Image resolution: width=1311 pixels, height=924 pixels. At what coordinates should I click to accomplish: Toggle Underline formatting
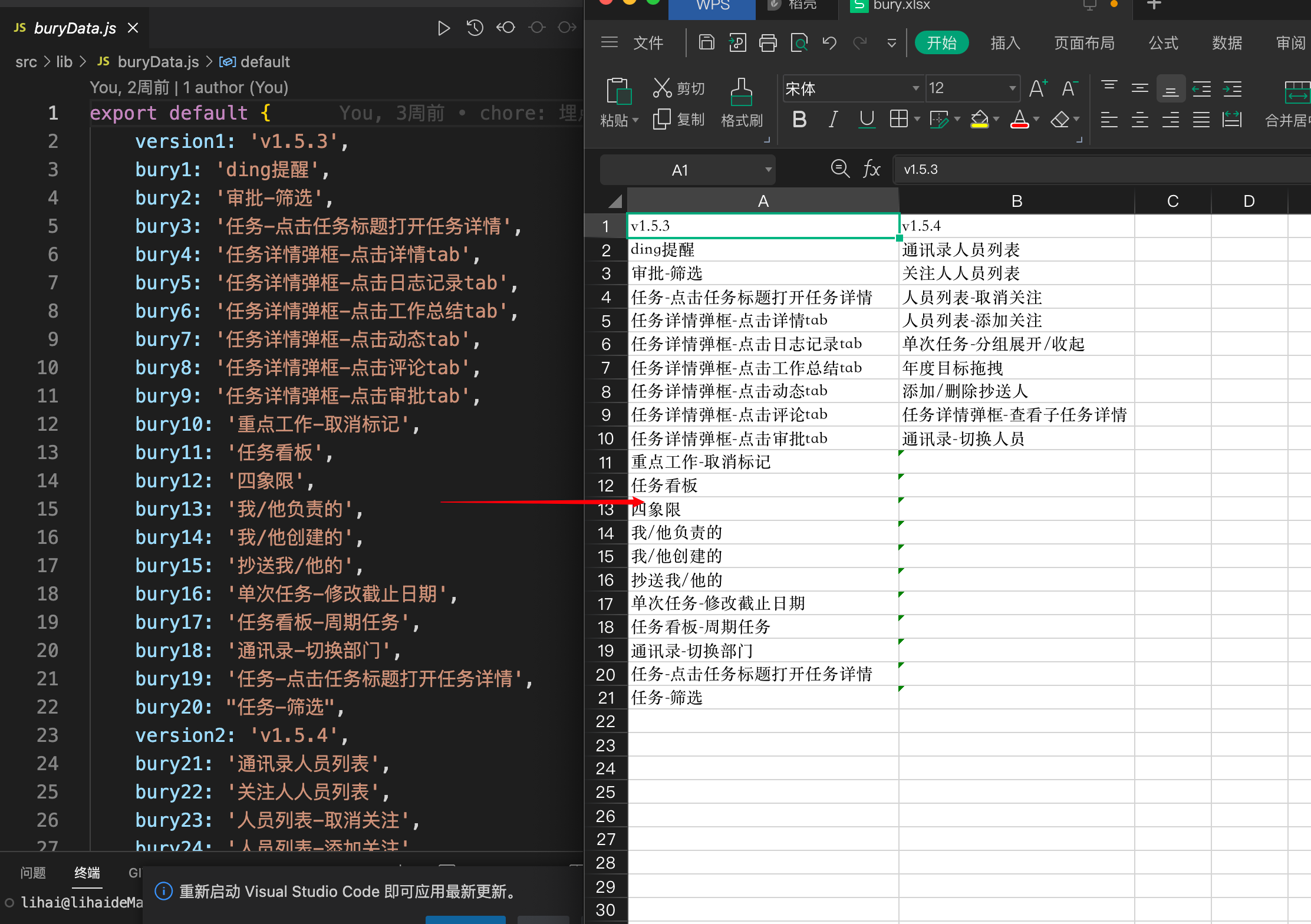(x=867, y=120)
